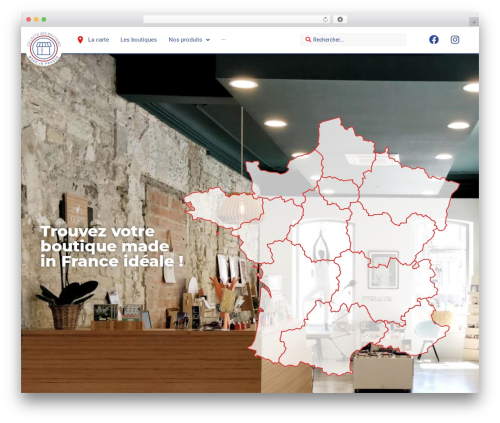Expand the Nos produits dropdown arrow

click(208, 40)
